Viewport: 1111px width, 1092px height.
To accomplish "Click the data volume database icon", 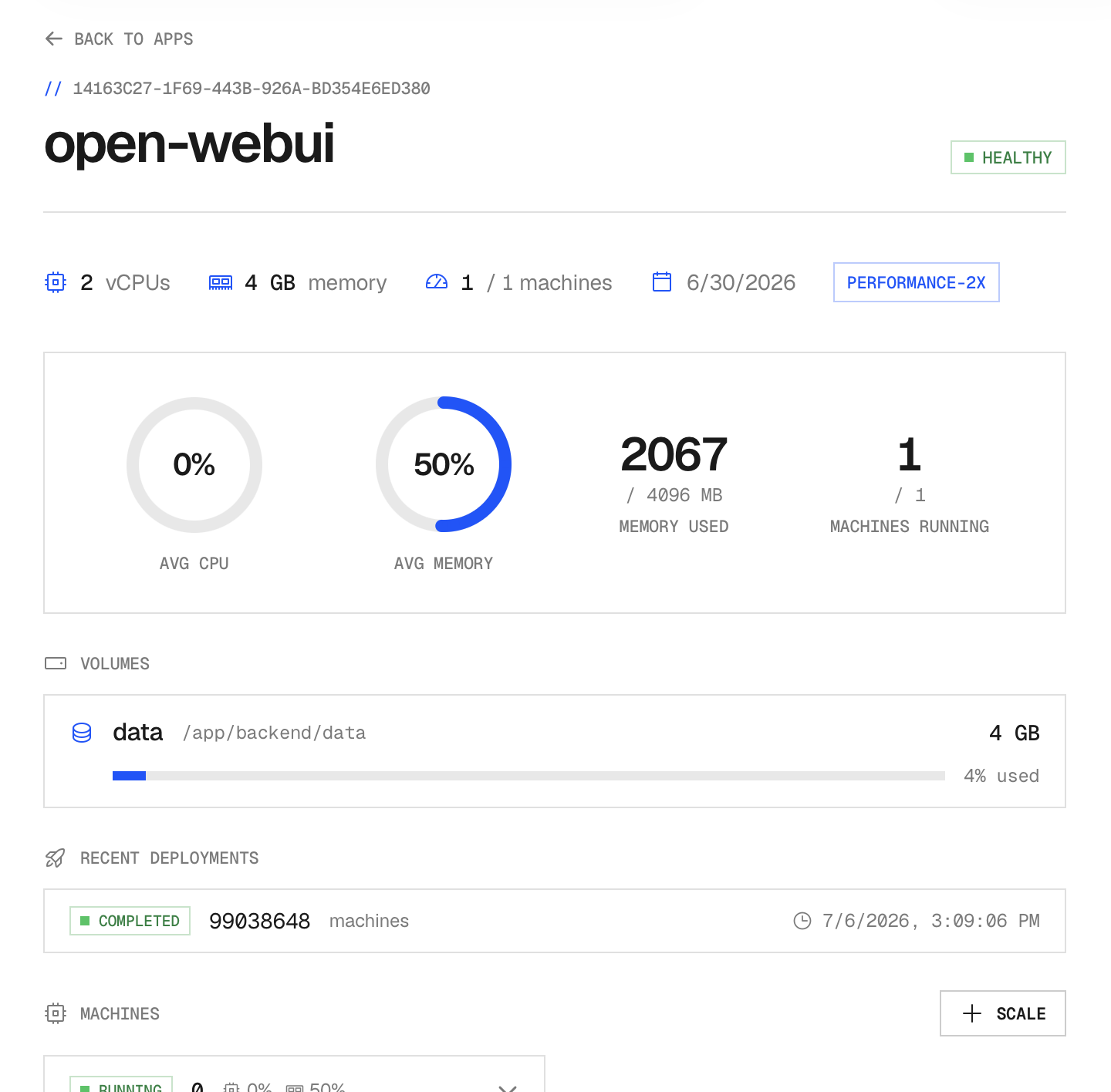I will click(x=82, y=733).
